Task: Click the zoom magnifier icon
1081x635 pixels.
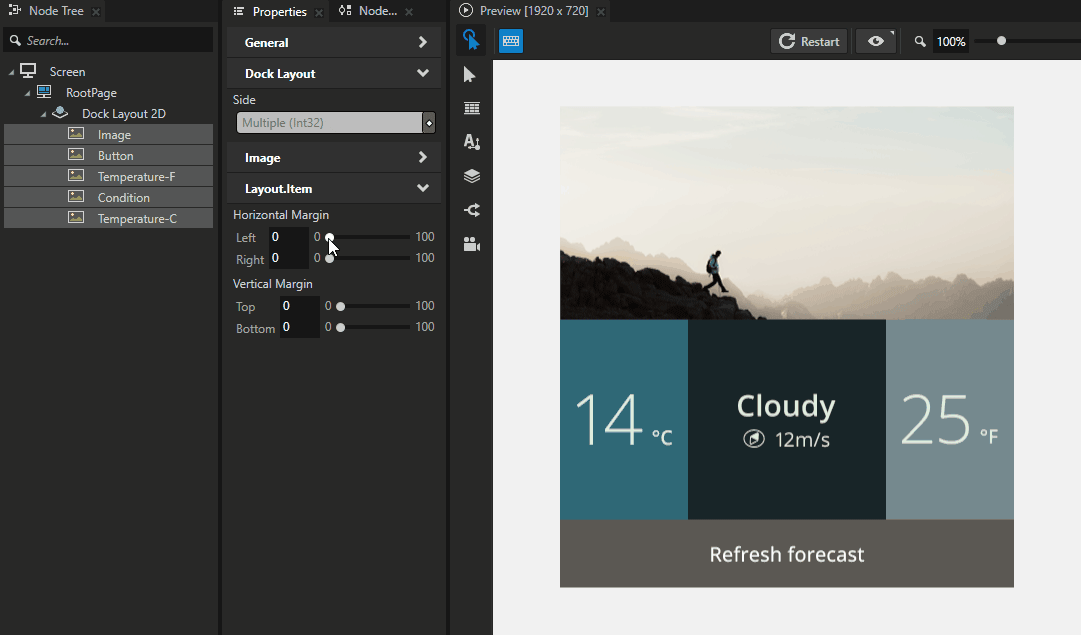Action: point(920,41)
